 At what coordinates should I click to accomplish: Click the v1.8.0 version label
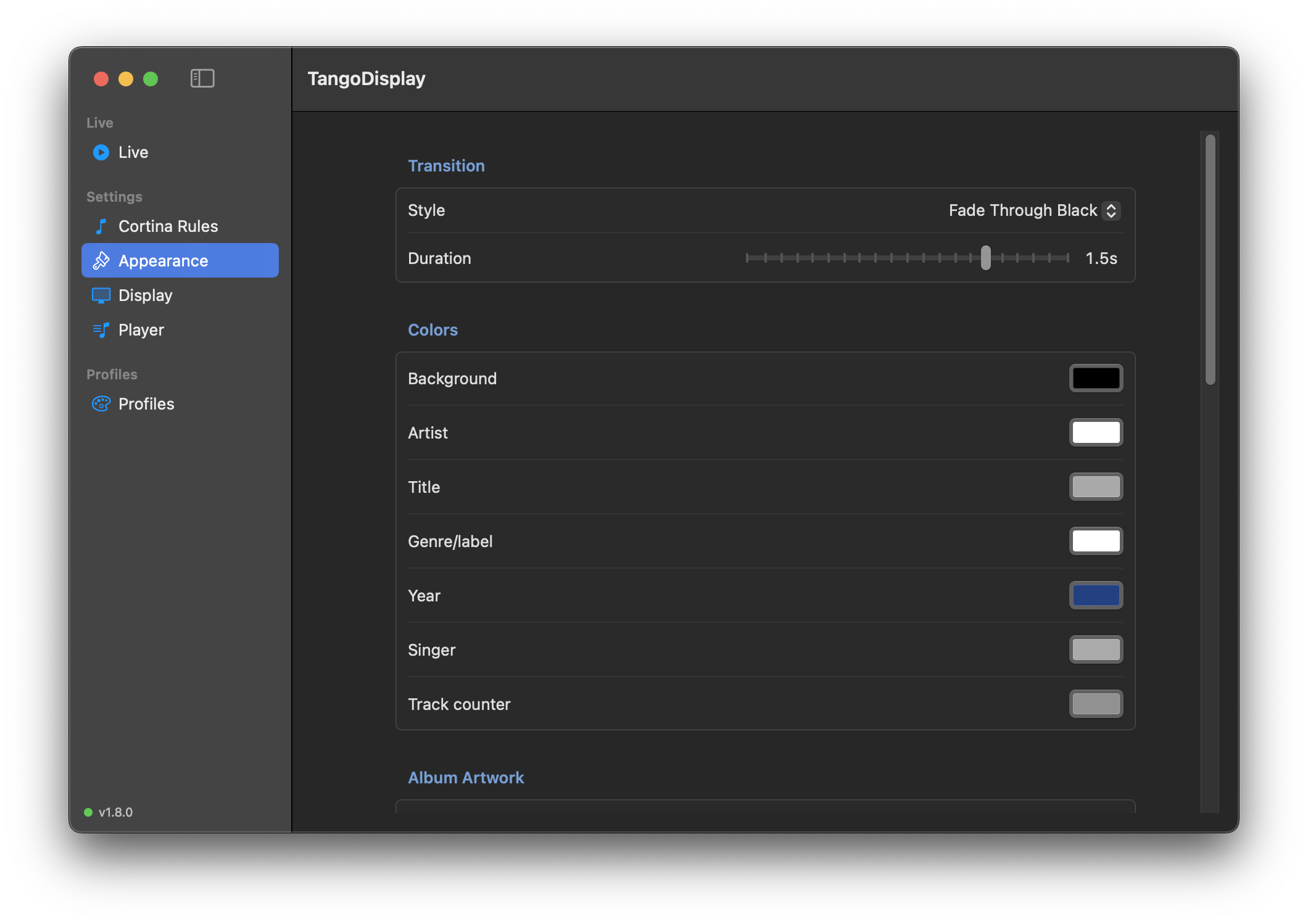tap(115, 812)
